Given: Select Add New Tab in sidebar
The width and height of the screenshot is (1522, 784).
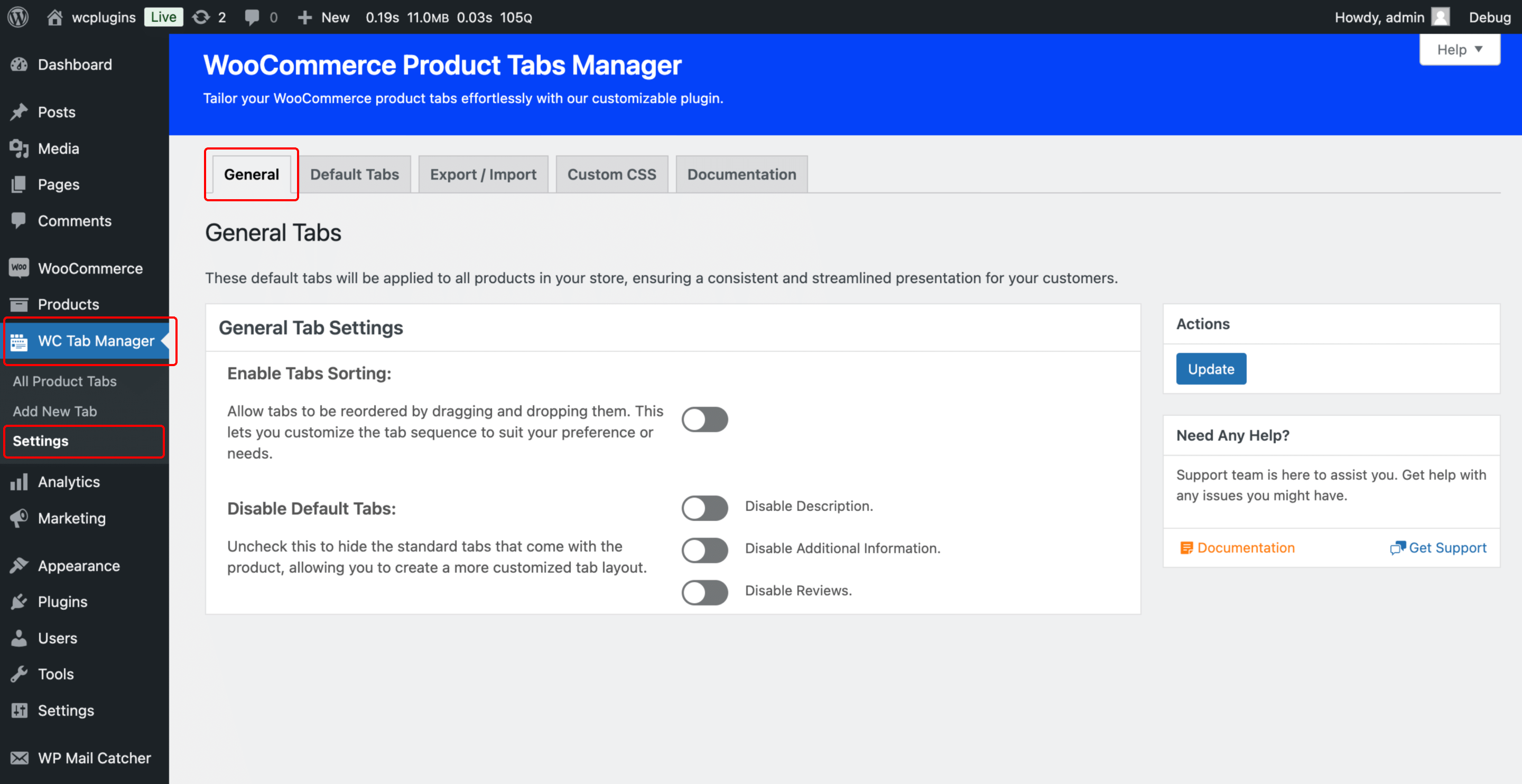Looking at the screenshot, I should click(x=54, y=410).
